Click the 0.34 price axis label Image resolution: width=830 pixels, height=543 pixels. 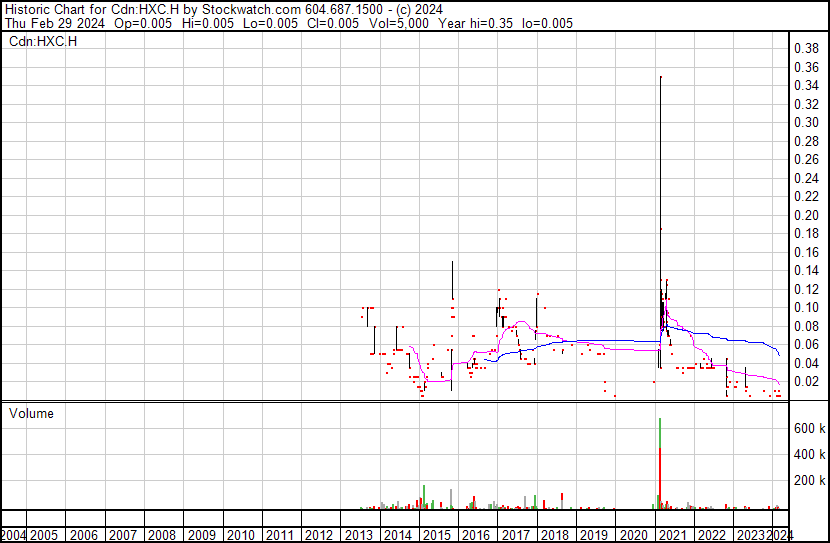(x=806, y=85)
